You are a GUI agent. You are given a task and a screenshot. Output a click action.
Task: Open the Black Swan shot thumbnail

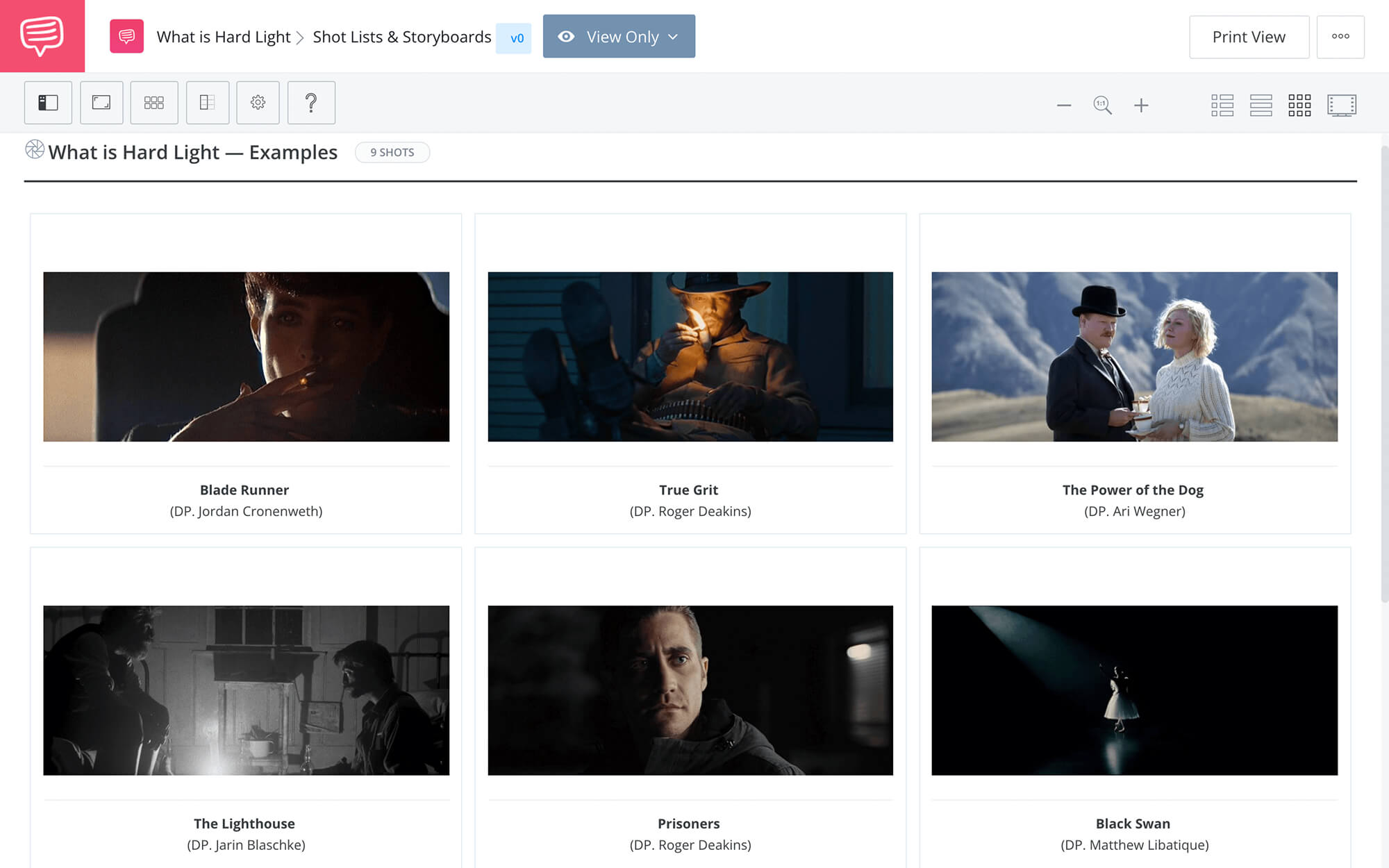1134,690
